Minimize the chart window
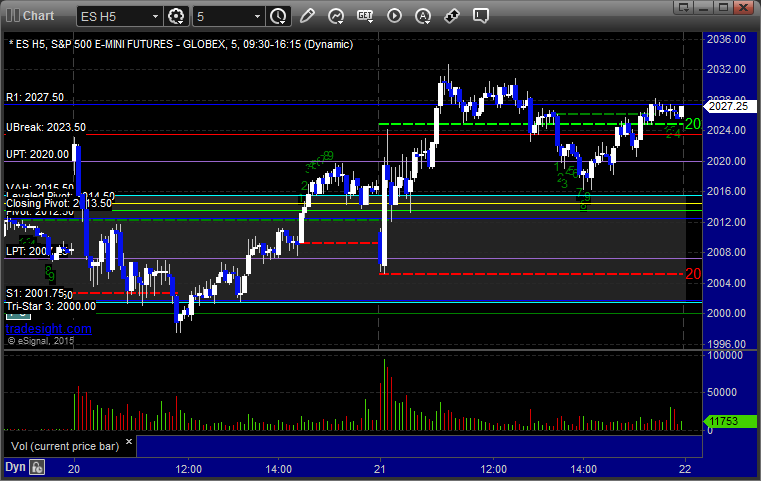Image resolution: width=761 pixels, height=481 pixels. 704,7
